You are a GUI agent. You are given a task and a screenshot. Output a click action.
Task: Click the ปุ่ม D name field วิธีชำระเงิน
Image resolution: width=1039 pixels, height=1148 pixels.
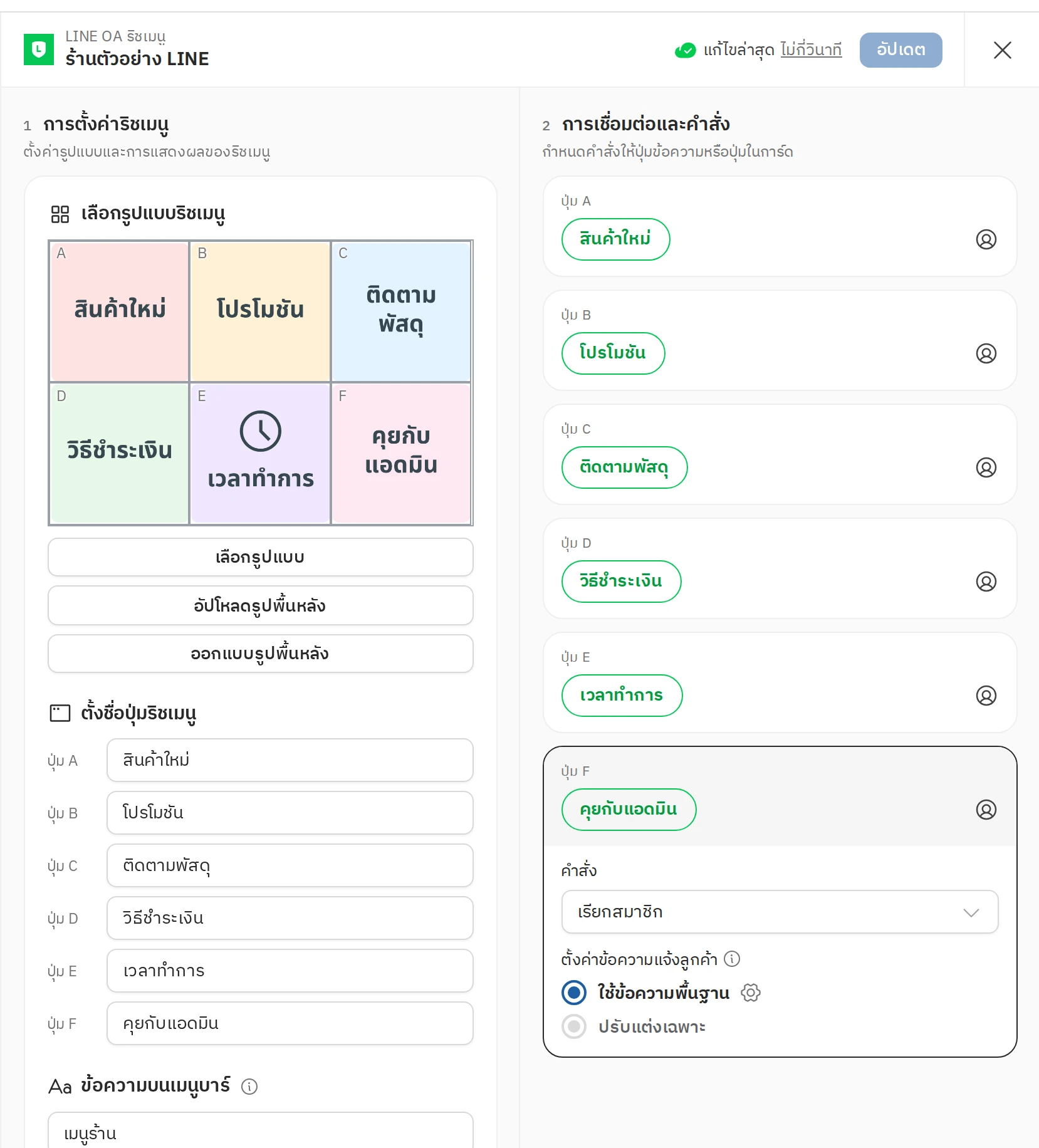(290, 918)
